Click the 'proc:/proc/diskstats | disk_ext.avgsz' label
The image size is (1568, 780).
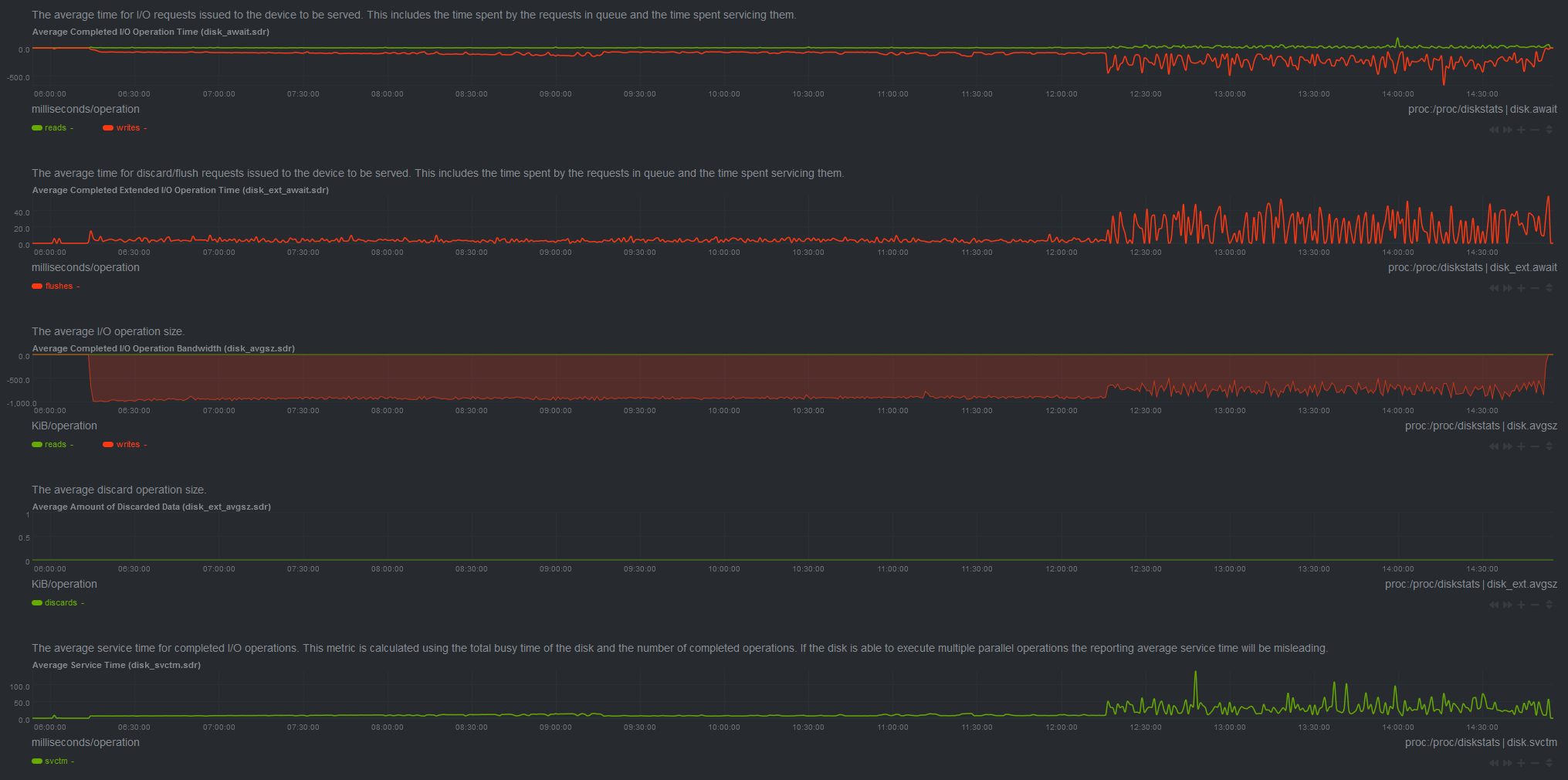tap(1471, 585)
